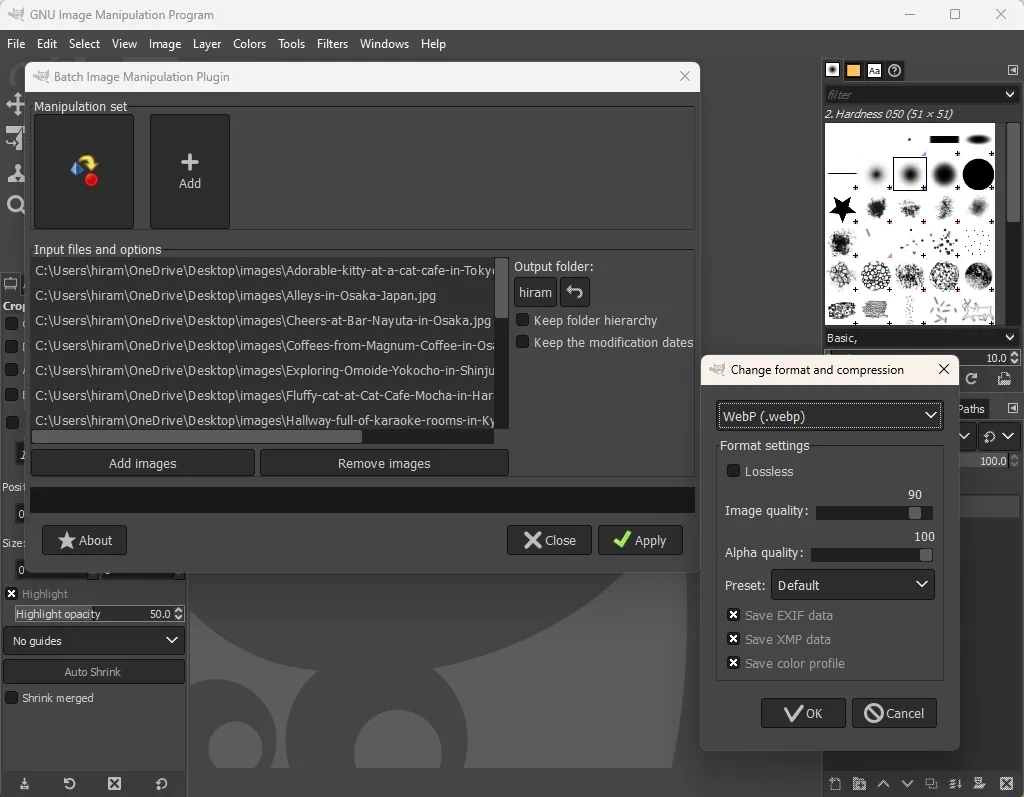
Task: Uncheck Save EXIF data
Action: (733, 615)
